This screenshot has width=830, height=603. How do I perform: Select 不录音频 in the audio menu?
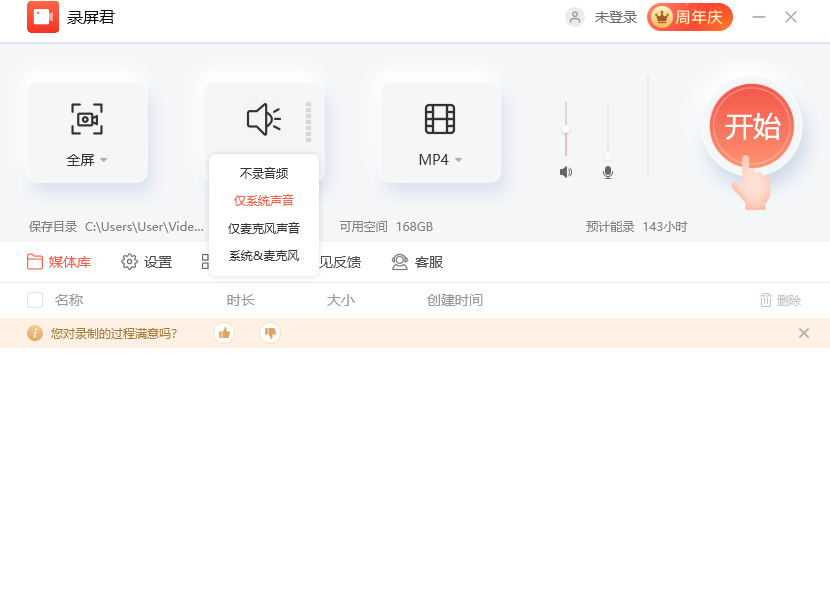coord(263,172)
